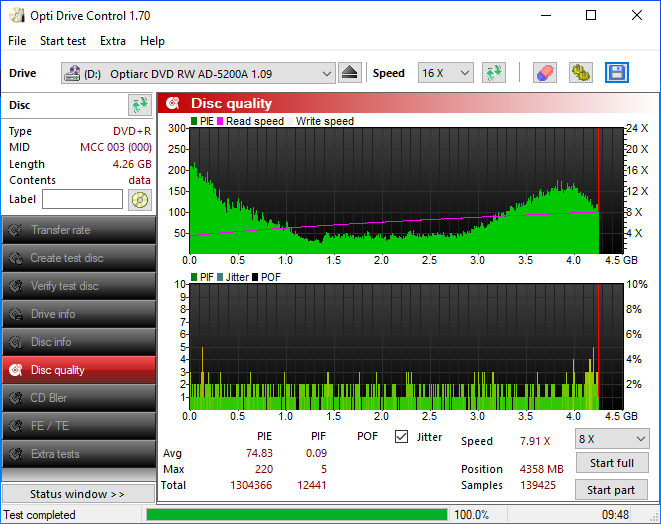Select the CD Bler sidebar item
Screen dimensions: 661x524
click(x=79, y=398)
